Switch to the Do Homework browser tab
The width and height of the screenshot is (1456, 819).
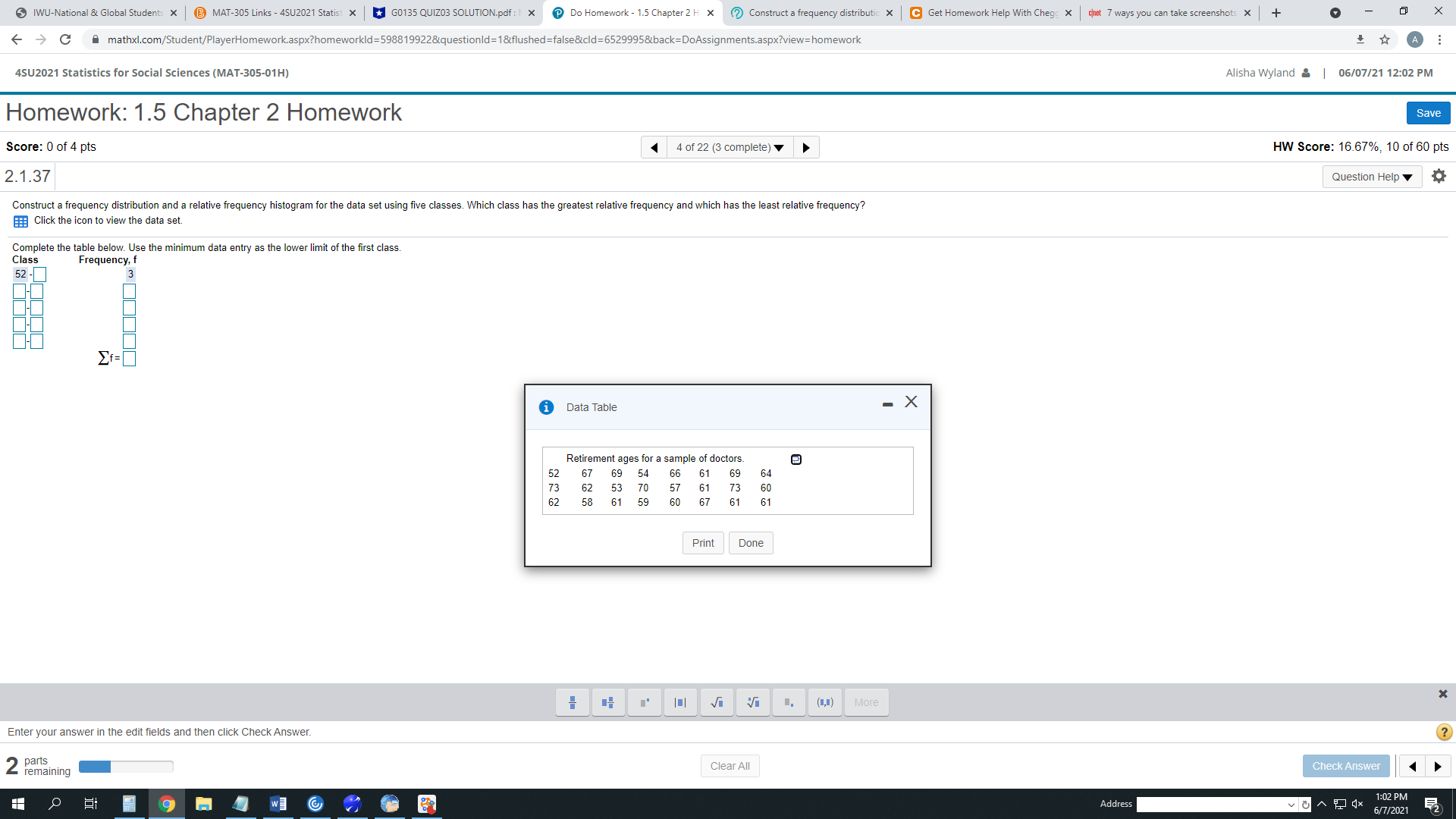[632, 12]
